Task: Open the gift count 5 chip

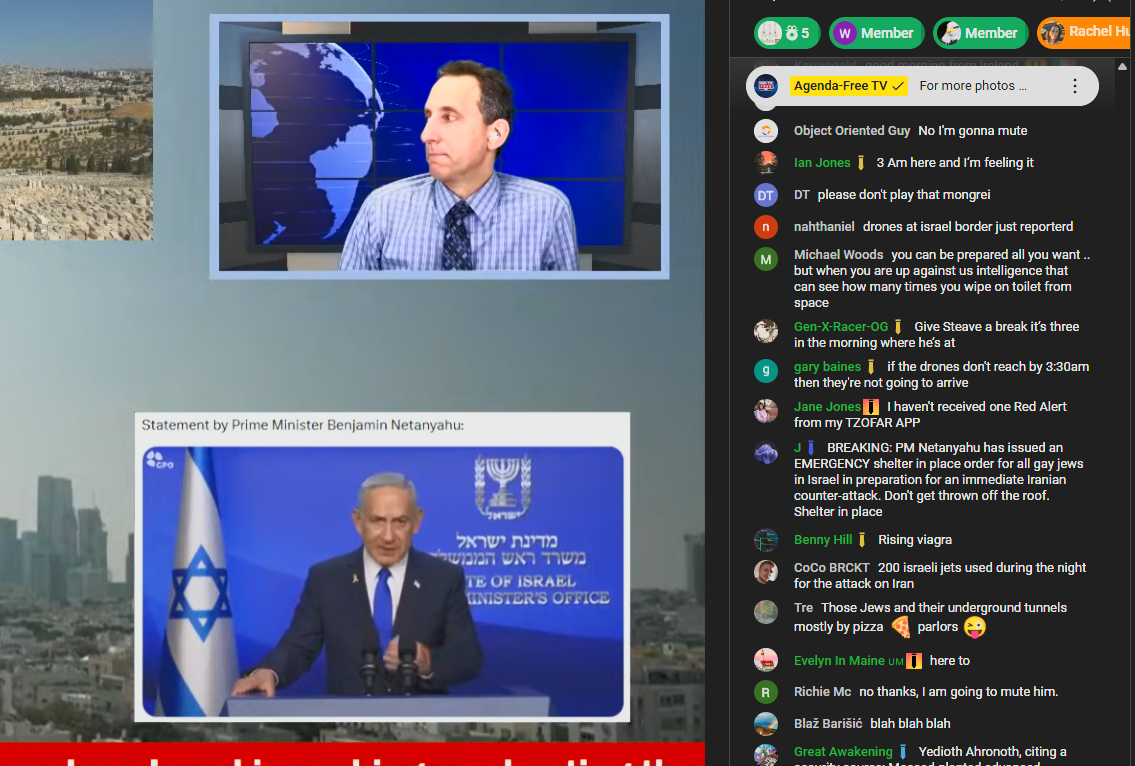Action: pyautogui.click(x=787, y=33)
